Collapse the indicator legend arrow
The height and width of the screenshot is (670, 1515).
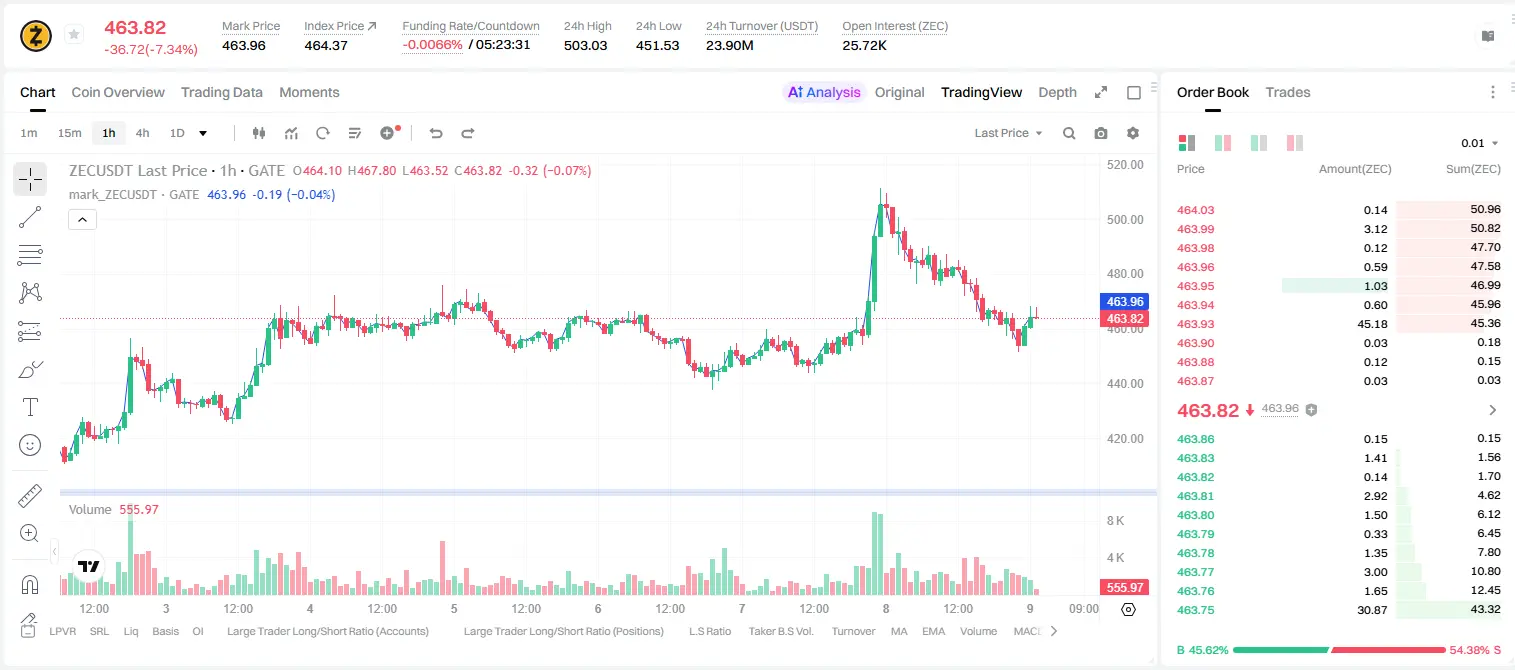point(82,219)
